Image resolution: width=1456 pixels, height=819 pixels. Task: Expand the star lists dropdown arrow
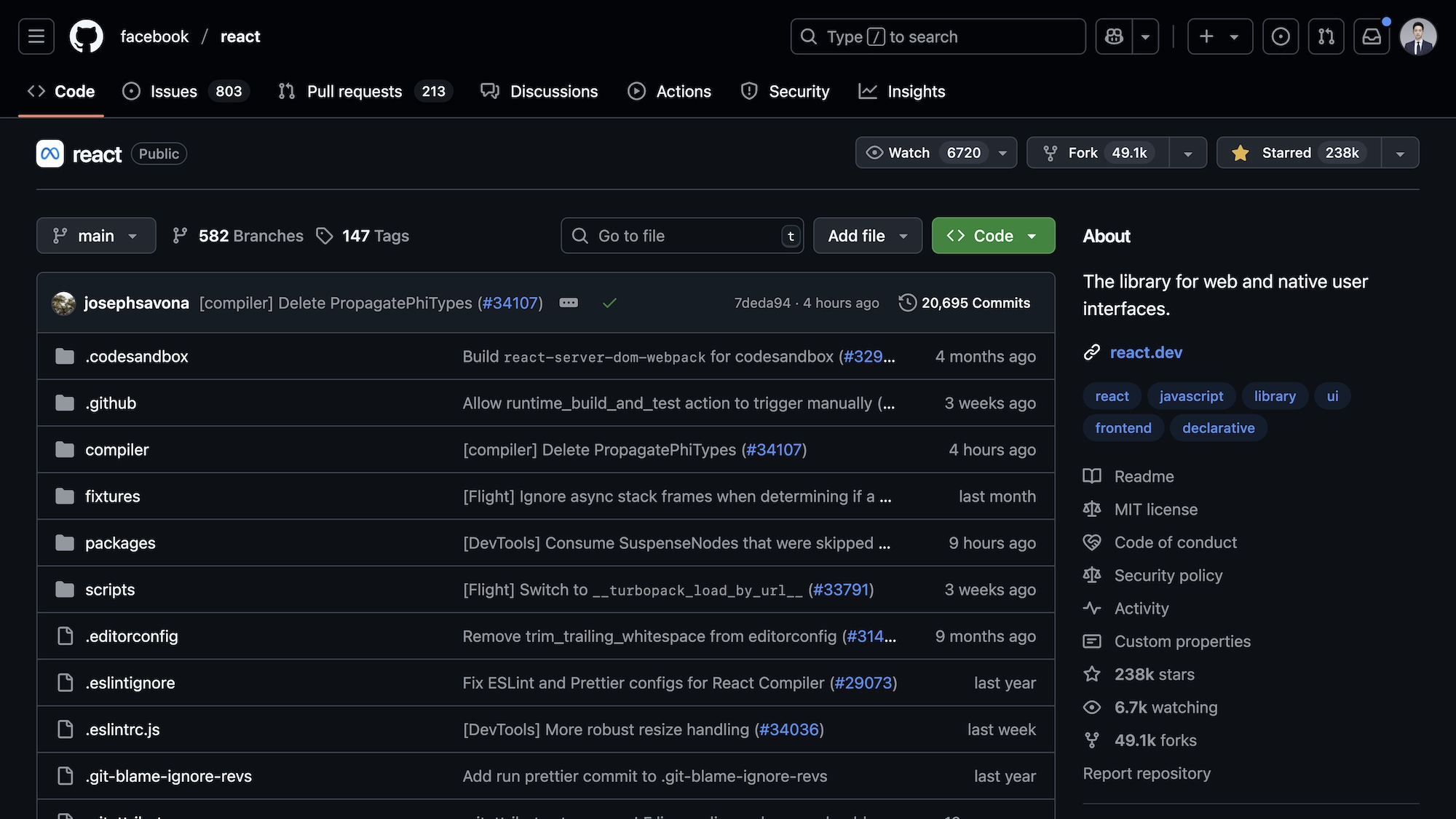click(1400, 153)
